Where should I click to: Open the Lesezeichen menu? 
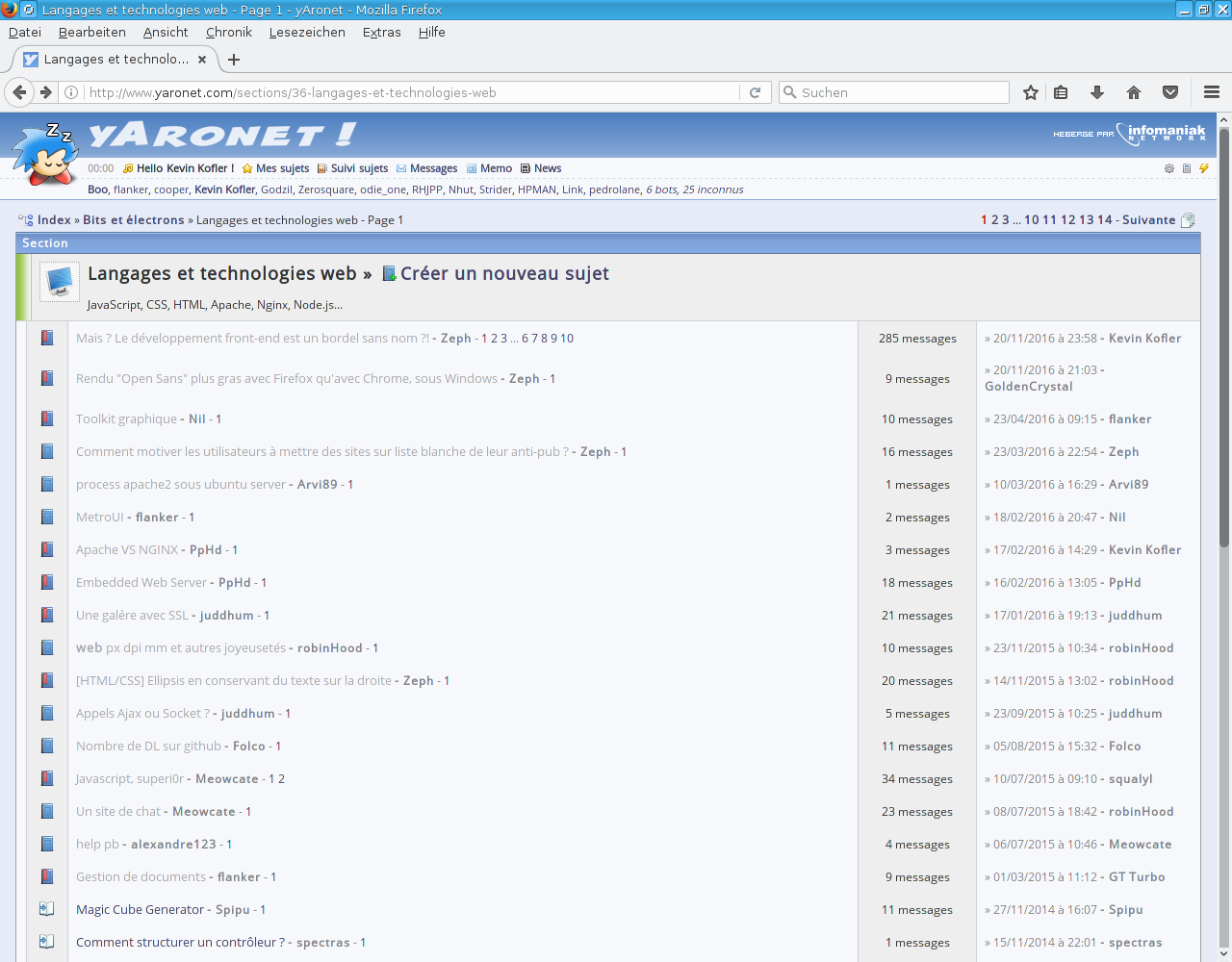[x=307, y=32]
